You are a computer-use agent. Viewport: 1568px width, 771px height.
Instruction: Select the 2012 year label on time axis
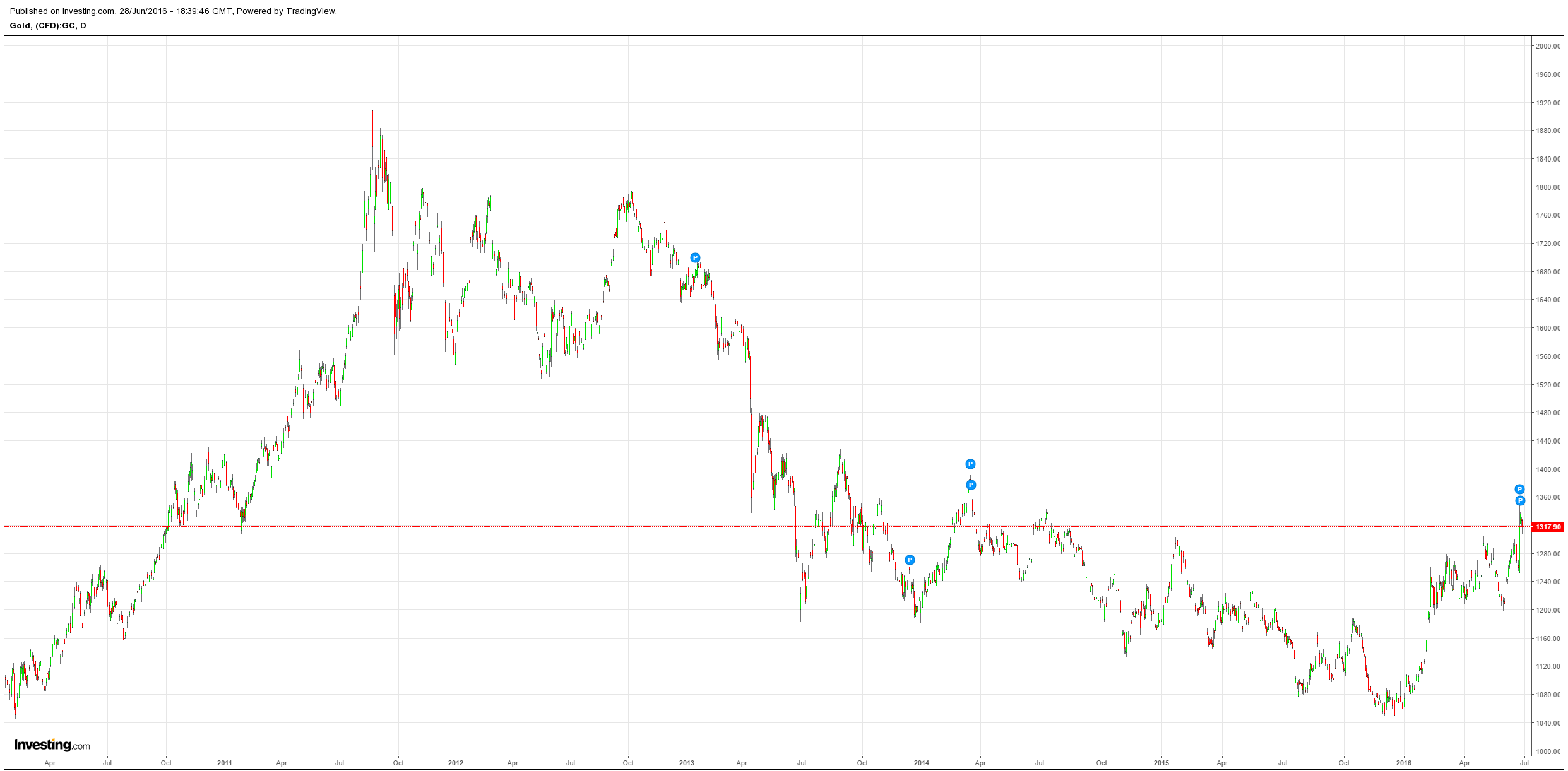[455, 763]
